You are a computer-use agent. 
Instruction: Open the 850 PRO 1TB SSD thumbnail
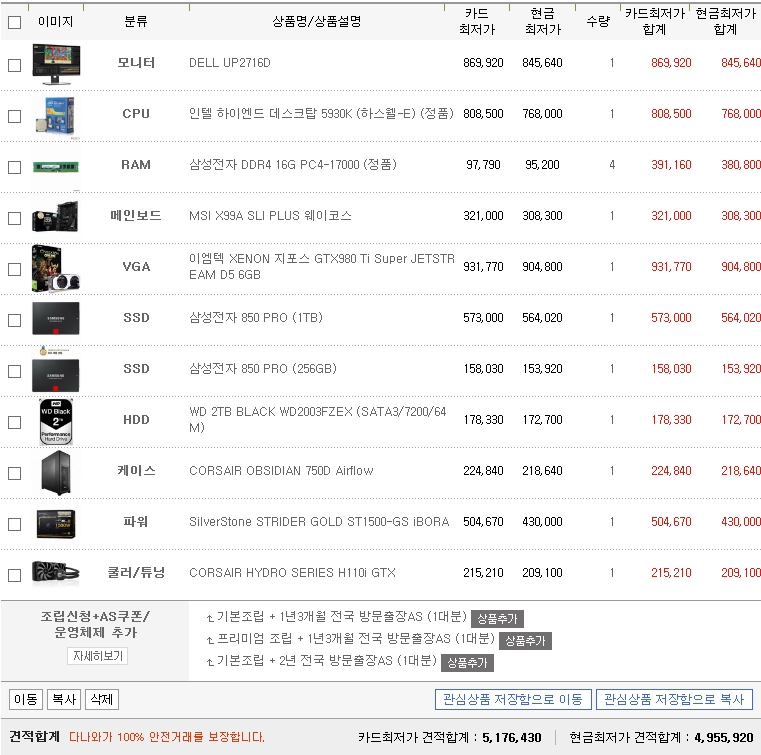point(56,318)
